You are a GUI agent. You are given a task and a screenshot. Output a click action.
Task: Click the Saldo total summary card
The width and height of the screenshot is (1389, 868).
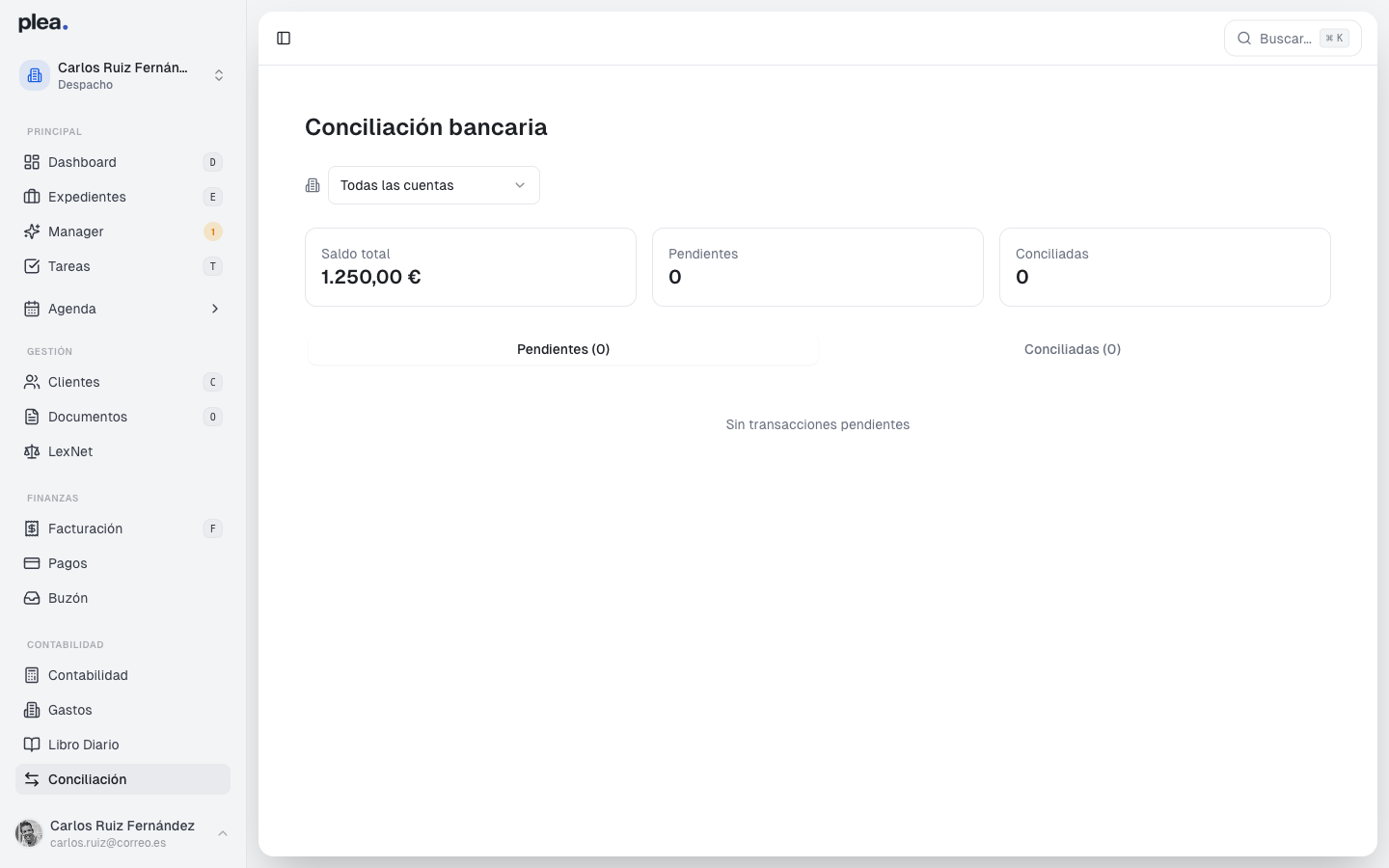pyautogui.click(x=470, y=267)
